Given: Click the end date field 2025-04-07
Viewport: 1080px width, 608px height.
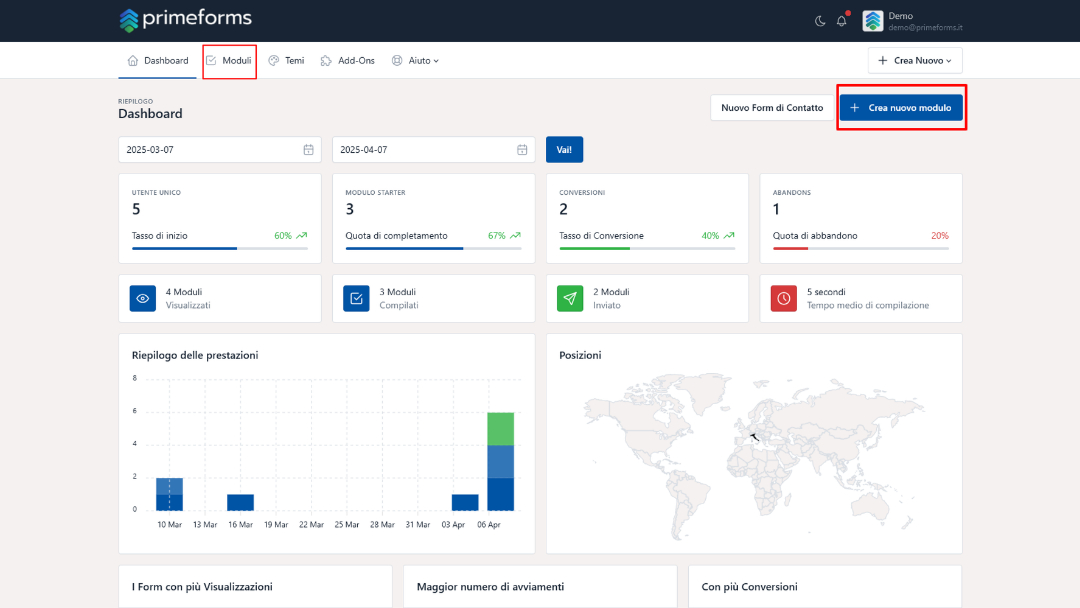Looking at the screenshot, I should click(433, 149).
